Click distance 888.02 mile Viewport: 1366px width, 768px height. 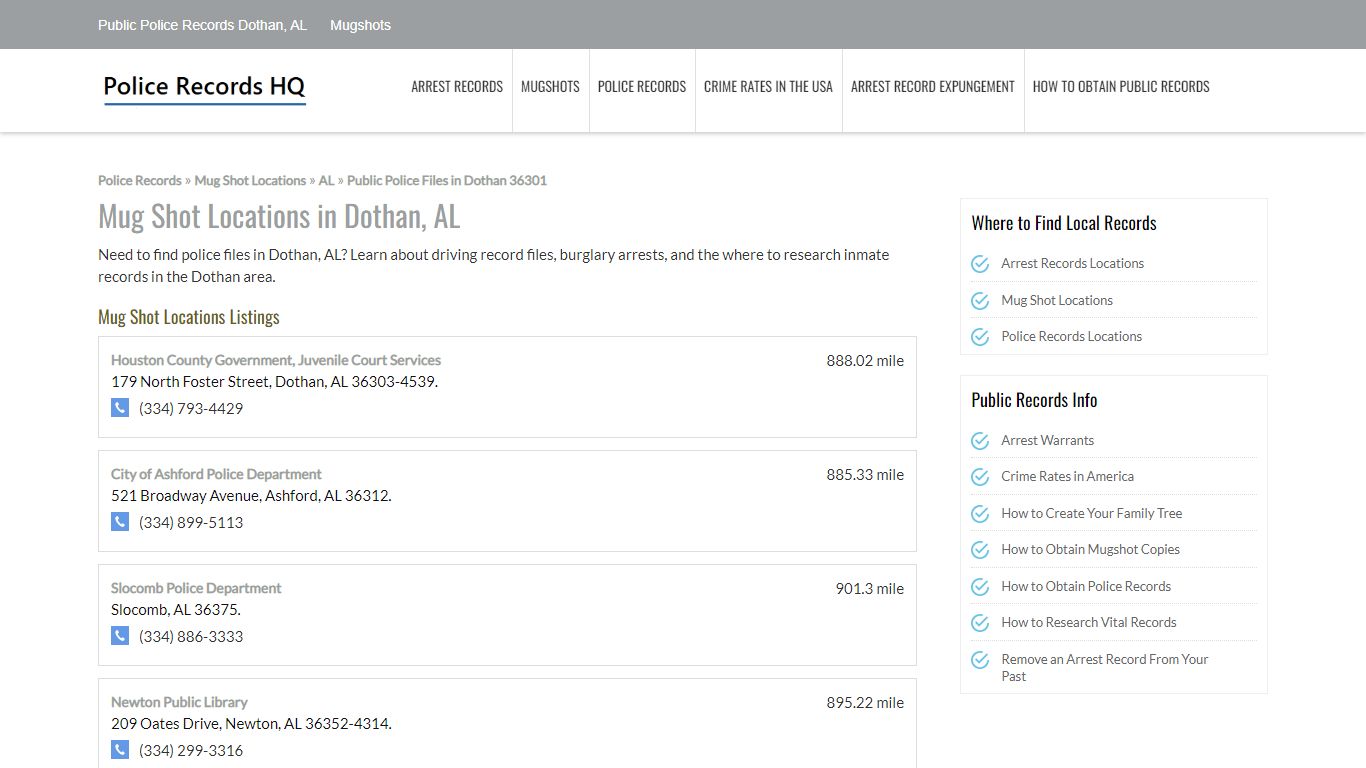tap(865, 361)
